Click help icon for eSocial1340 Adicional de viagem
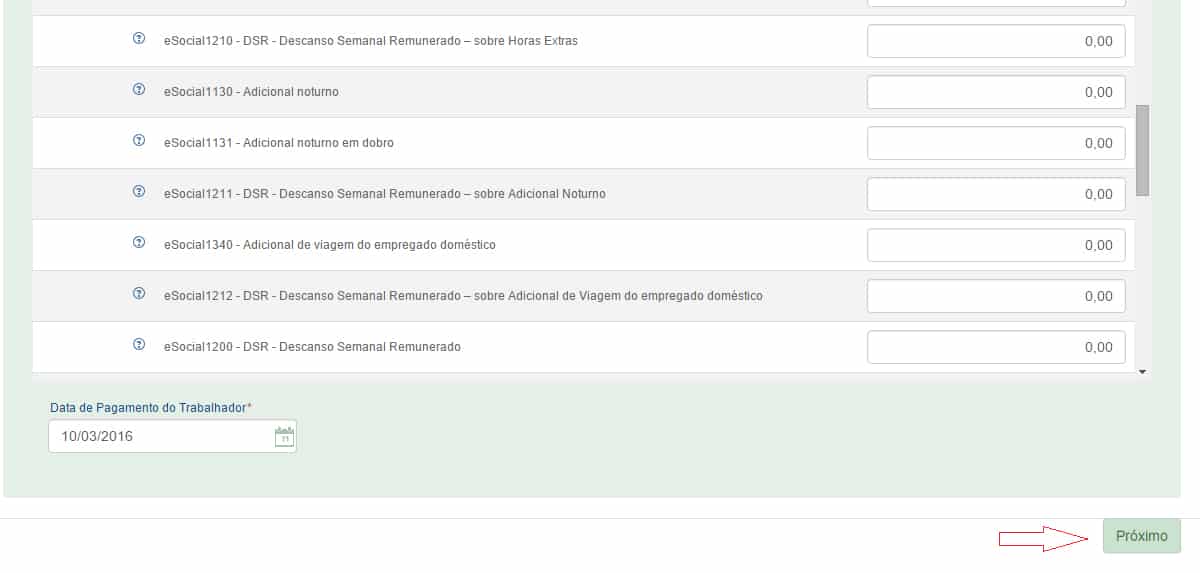Viewport: 1200px width, 573px height. tap(139, 244)
